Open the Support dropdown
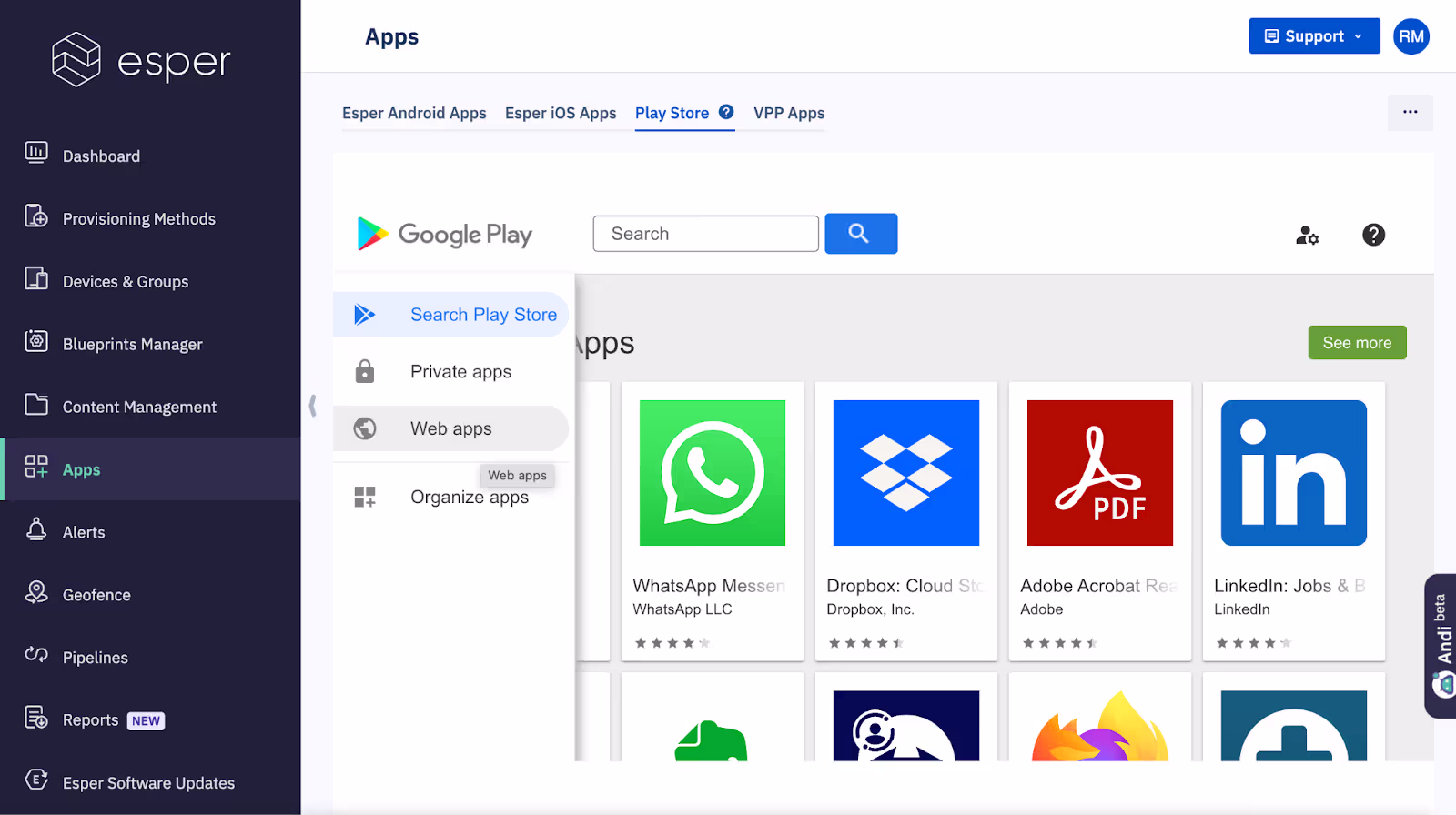1456x815 pixels. [1314, 36]
